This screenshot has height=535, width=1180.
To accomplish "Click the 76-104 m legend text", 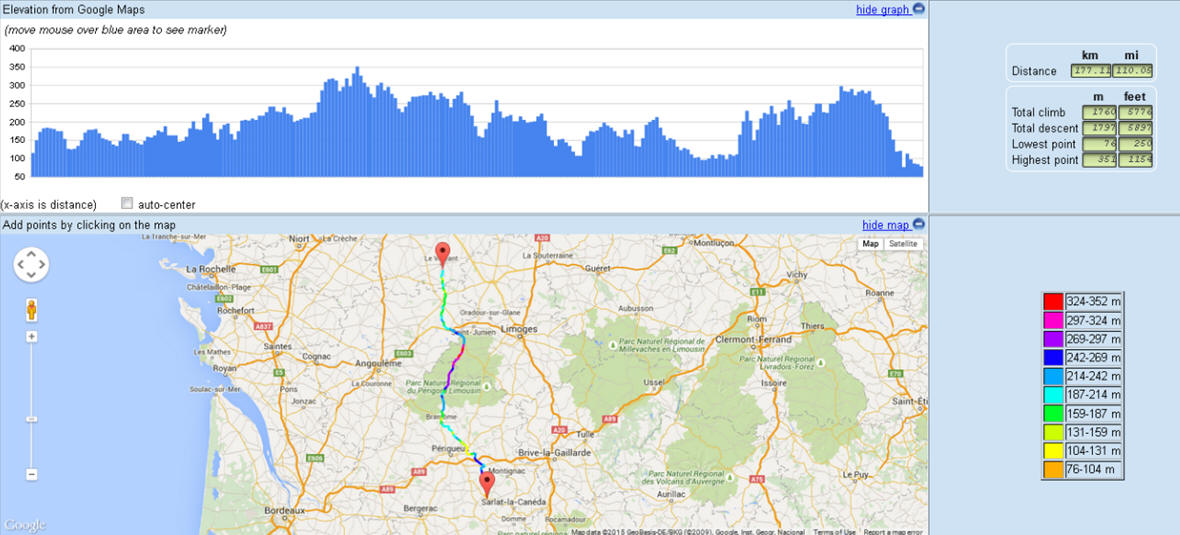I will tap(1091, 470).
